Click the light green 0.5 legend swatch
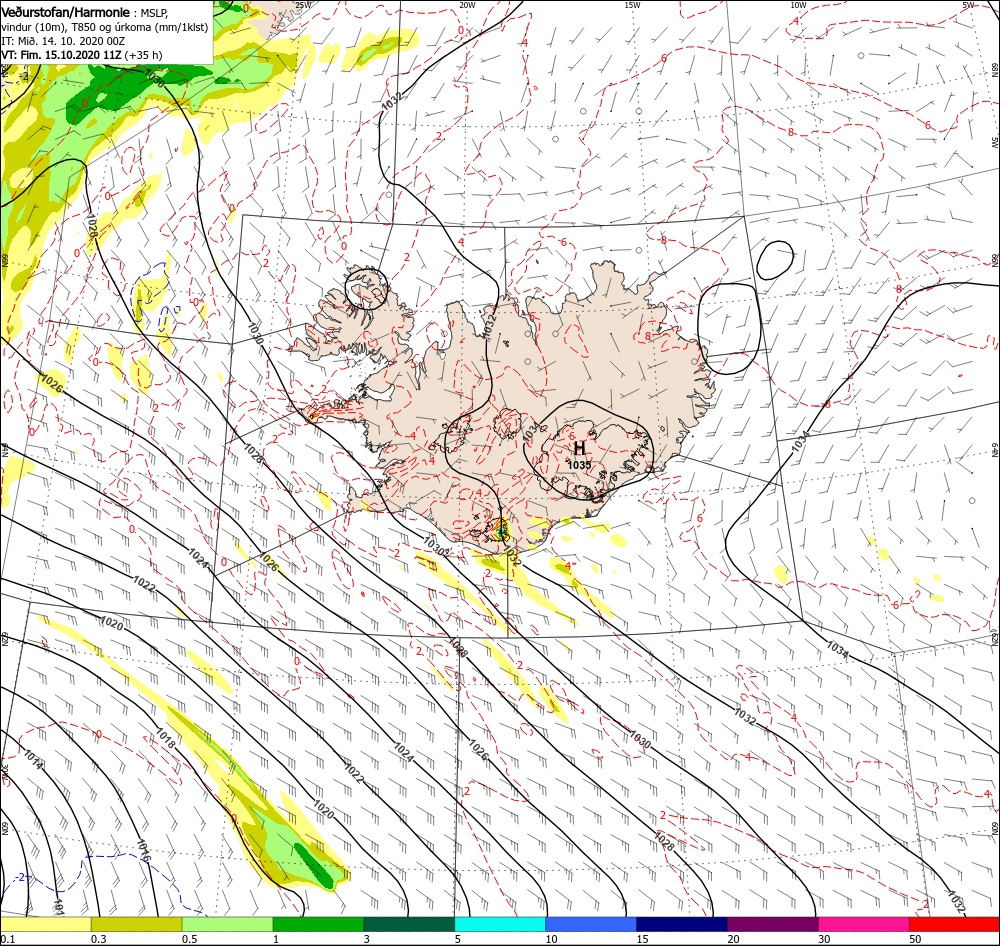The width and height of the screenshot is (1000, 946). tap(228, 924)
